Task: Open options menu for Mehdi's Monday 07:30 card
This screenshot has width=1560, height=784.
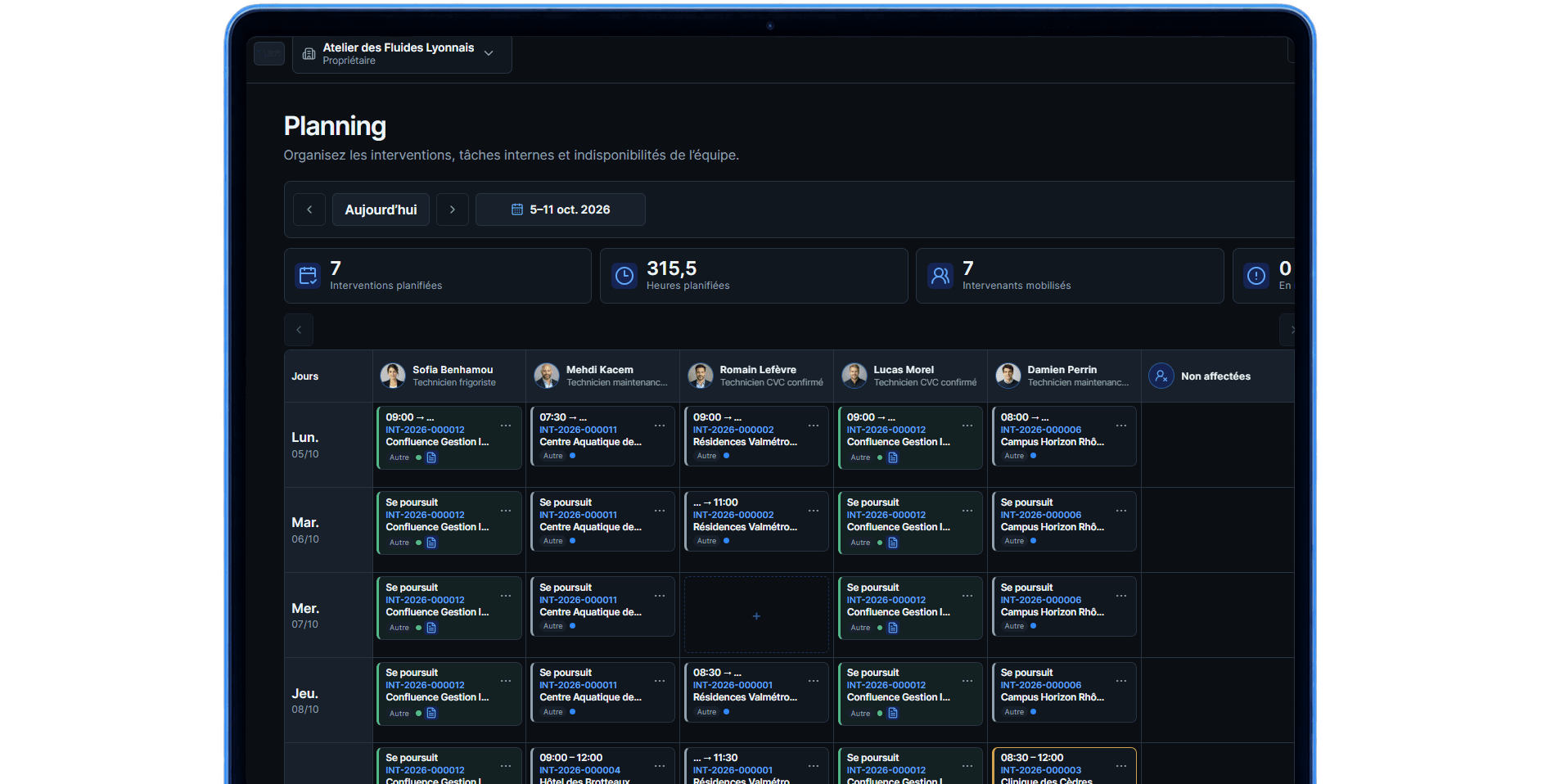Action: click(660, 426)
